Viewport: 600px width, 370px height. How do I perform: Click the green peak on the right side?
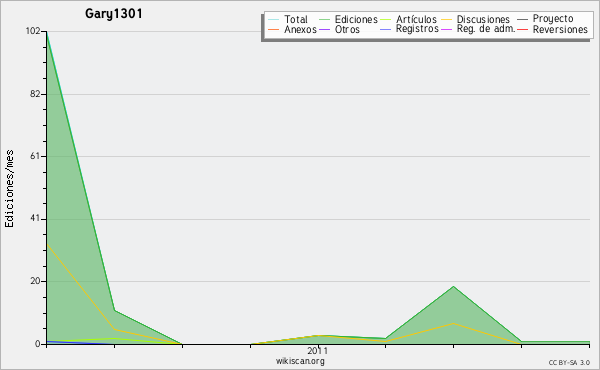[453, 286]
